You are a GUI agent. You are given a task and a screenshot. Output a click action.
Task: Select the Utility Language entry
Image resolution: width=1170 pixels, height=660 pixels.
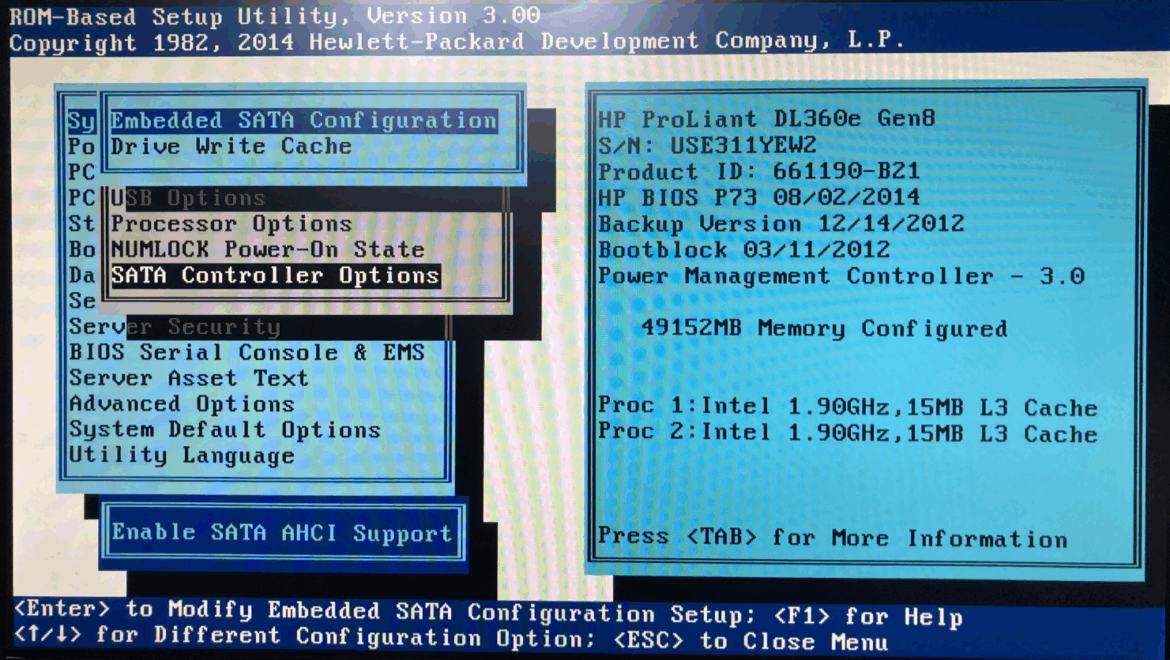click(182, 456)
